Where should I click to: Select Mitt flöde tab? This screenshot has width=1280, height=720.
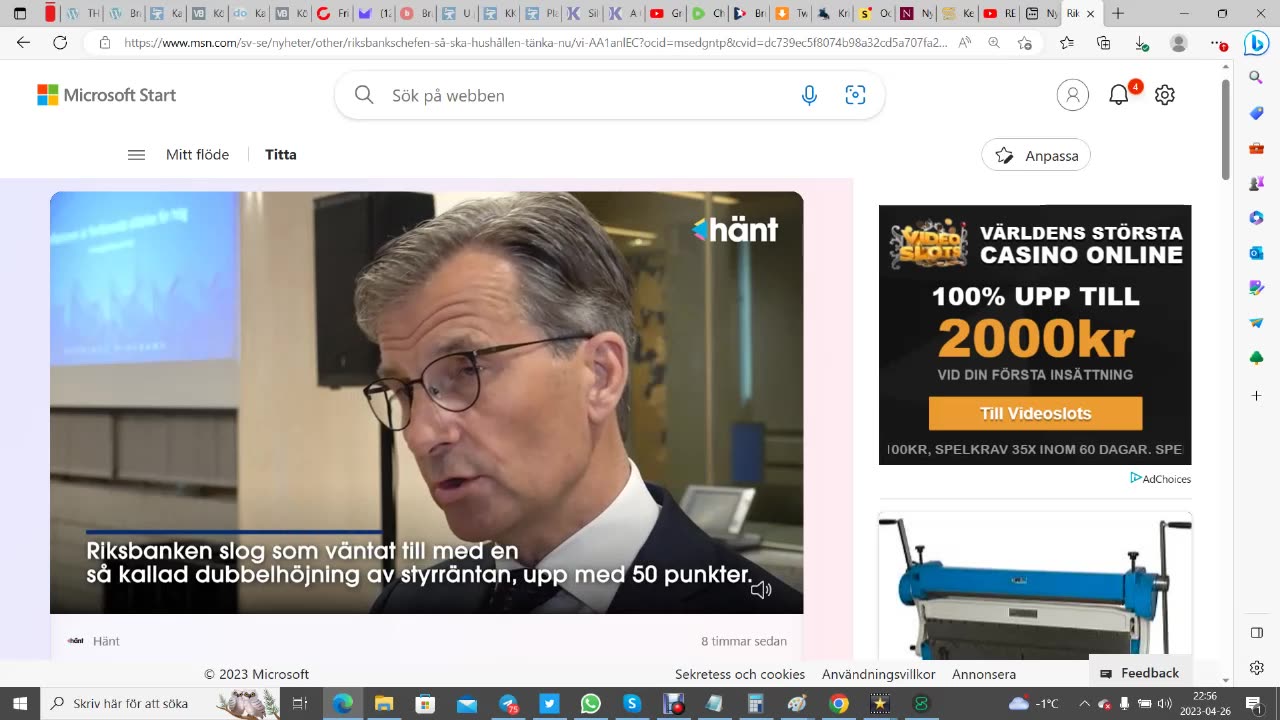point(197,155)
